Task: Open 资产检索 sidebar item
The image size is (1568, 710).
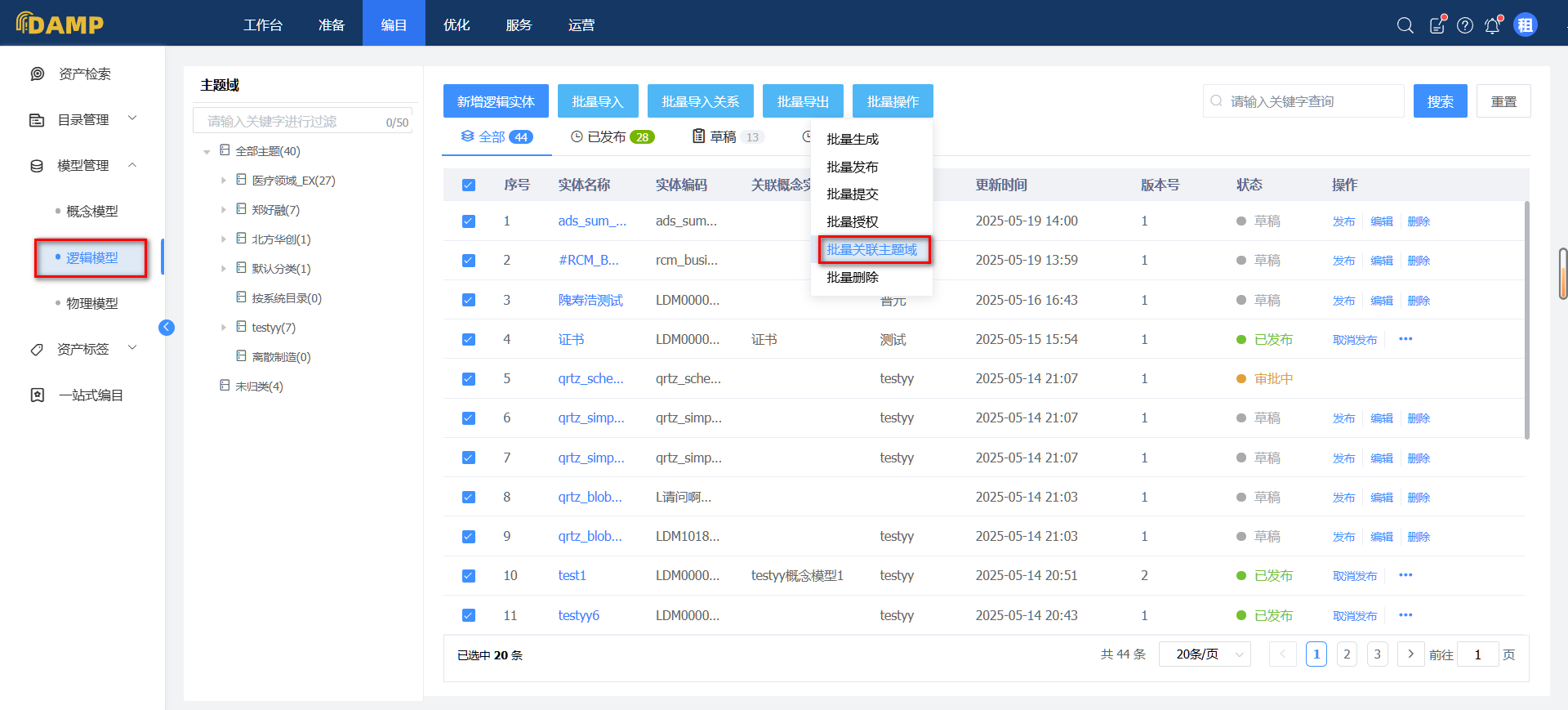Action: [x=84, y=74]
